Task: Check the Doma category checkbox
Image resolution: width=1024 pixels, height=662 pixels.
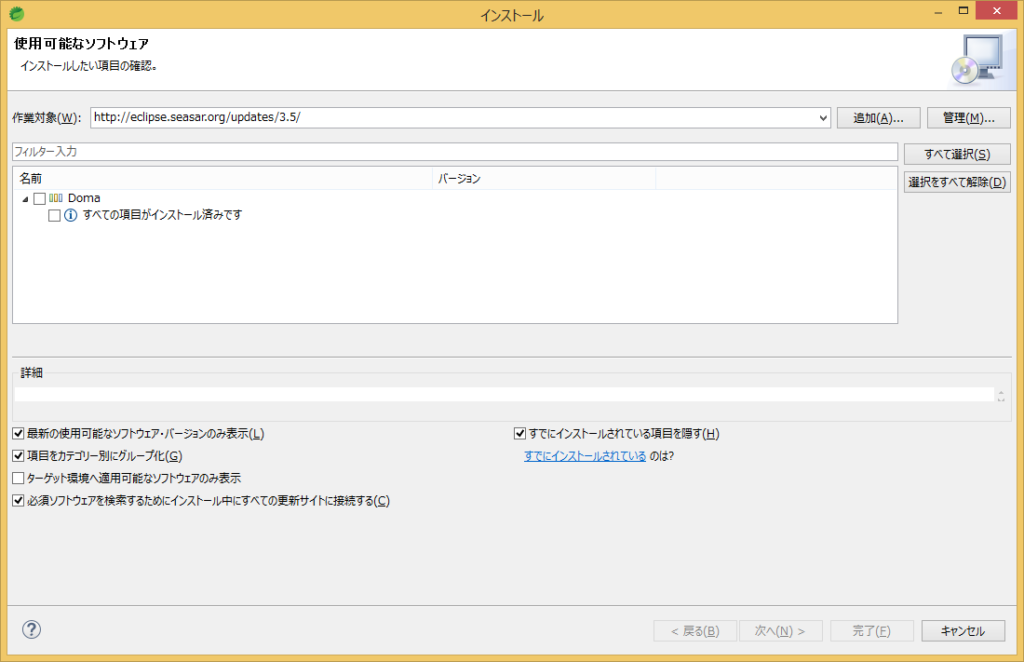Action: coord(40,198)
